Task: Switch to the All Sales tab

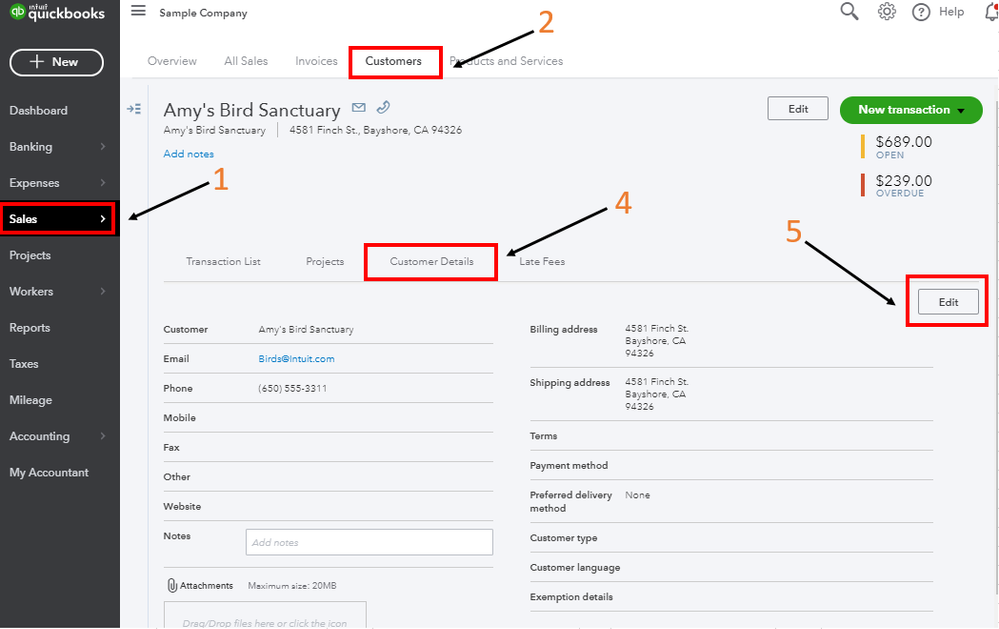Action: pyautogui.click(x=246, y=61)
